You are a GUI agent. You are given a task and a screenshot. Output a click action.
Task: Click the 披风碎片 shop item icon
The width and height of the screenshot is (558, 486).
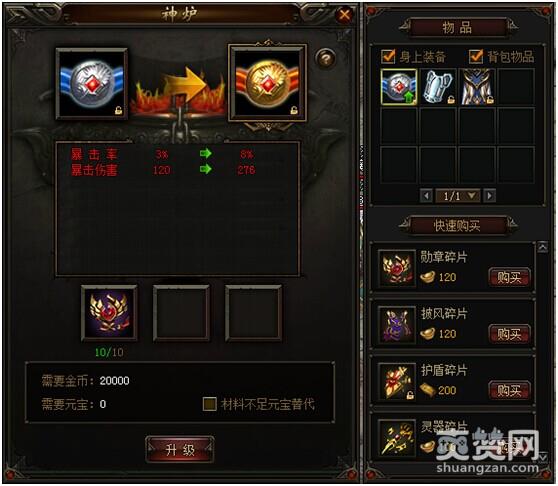pyautogui.click(x=397, y=325)
